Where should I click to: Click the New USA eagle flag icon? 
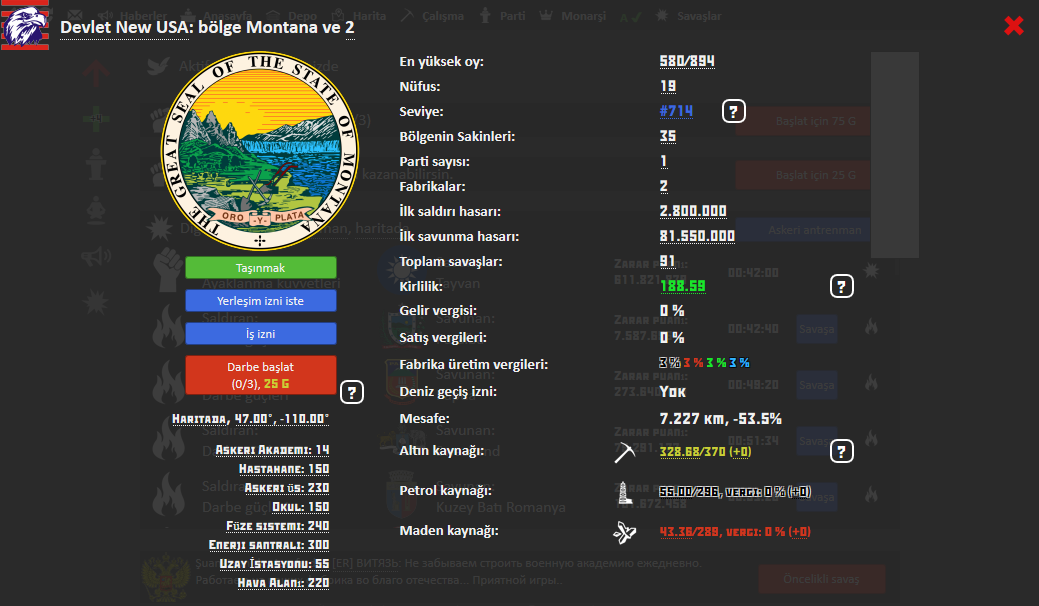click(21, 25)
